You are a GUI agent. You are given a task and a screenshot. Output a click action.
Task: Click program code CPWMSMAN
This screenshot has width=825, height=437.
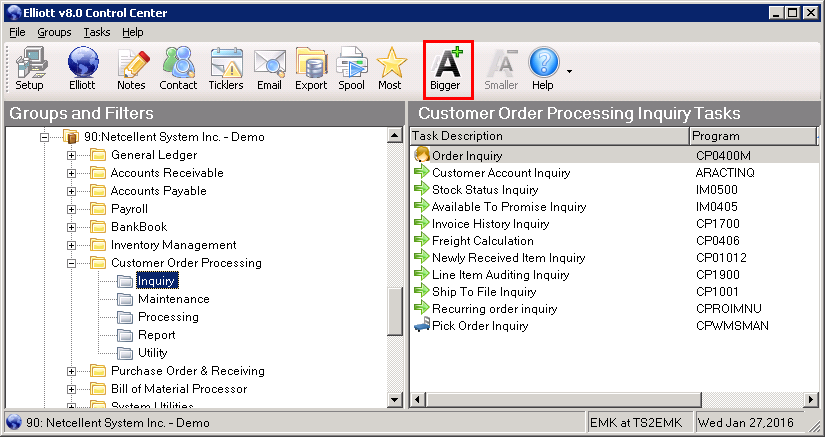point(732,326)
